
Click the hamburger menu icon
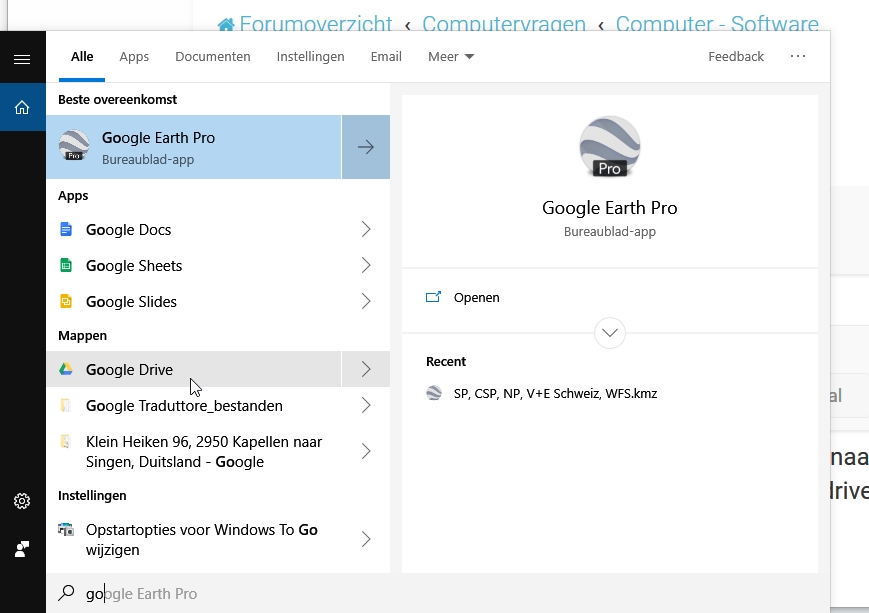[x=22, y=59]
